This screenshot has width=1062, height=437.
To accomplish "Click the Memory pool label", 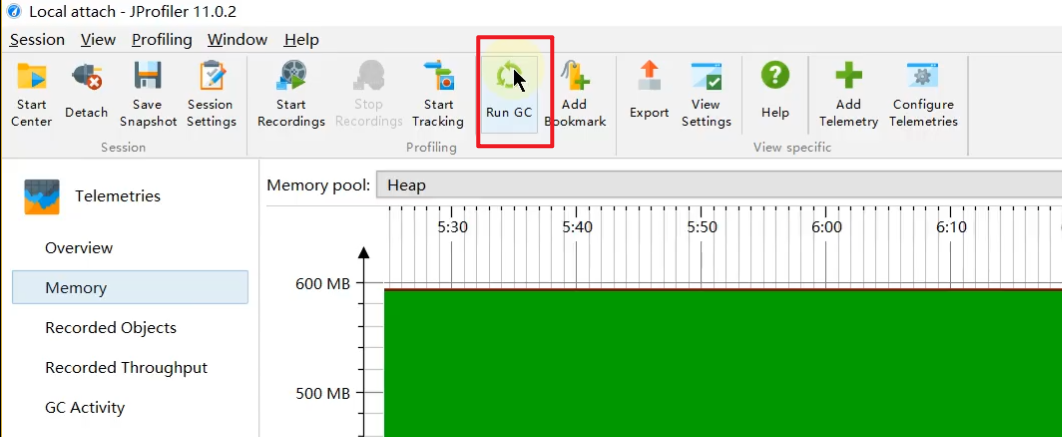I will 318,185.
